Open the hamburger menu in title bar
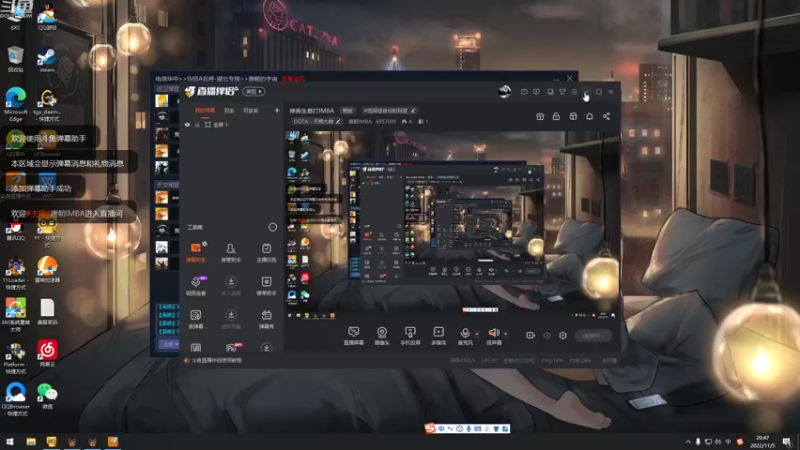 (x=574, y=92)
